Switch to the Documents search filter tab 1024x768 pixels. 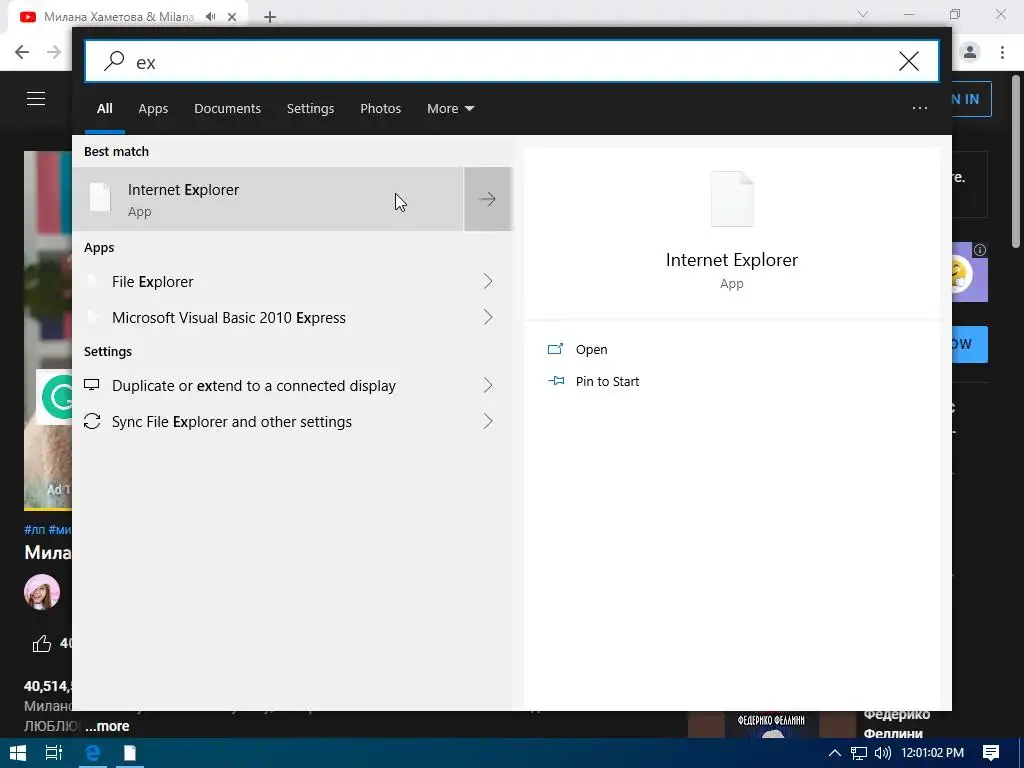coord(227,108)
